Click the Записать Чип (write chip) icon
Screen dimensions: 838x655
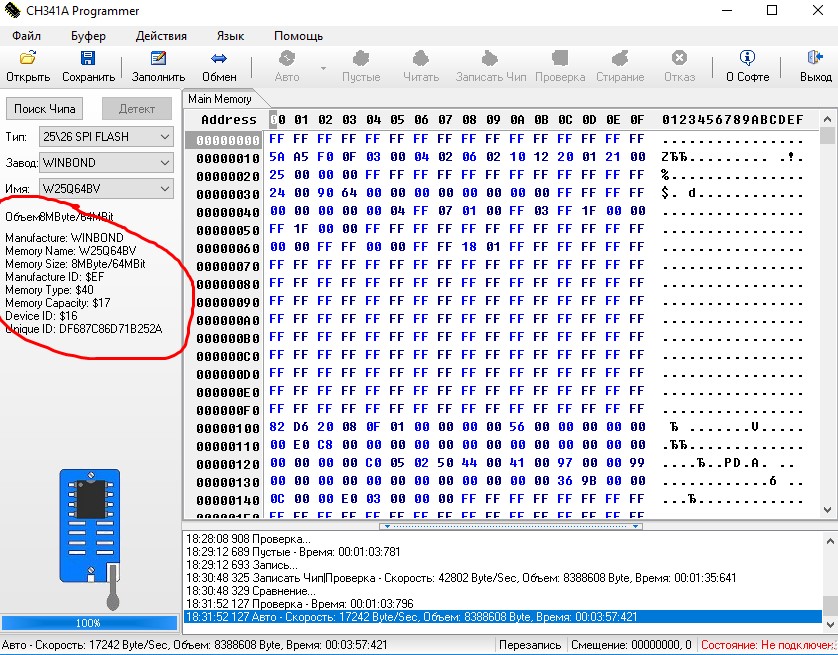(x=490, y=58)
